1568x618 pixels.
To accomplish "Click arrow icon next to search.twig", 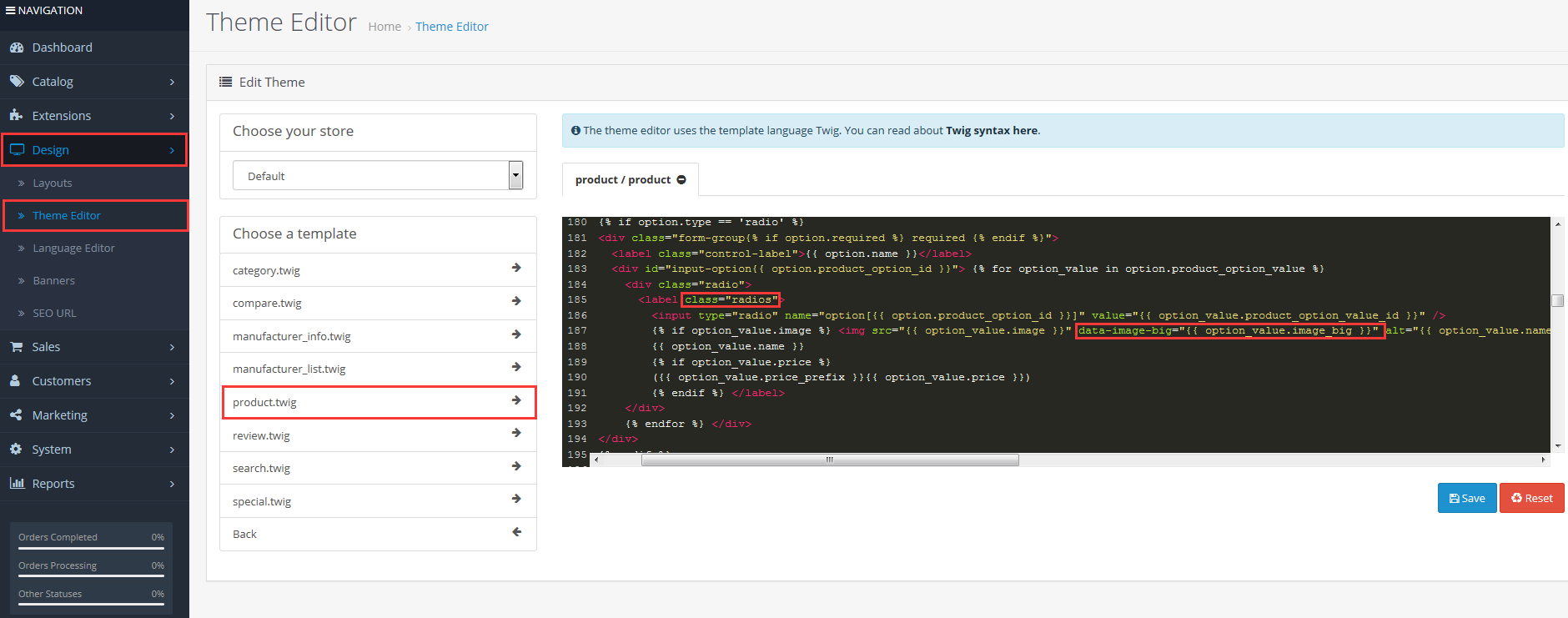I will click(x=516, y=466).
